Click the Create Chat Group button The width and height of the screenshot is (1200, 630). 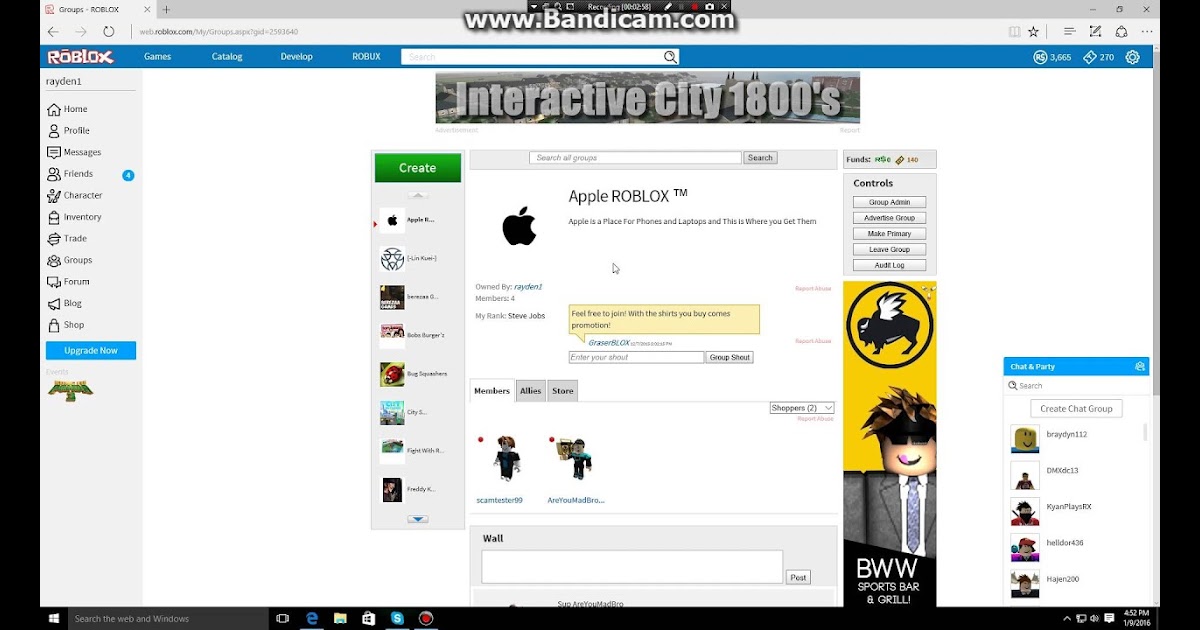[1076, 409]
